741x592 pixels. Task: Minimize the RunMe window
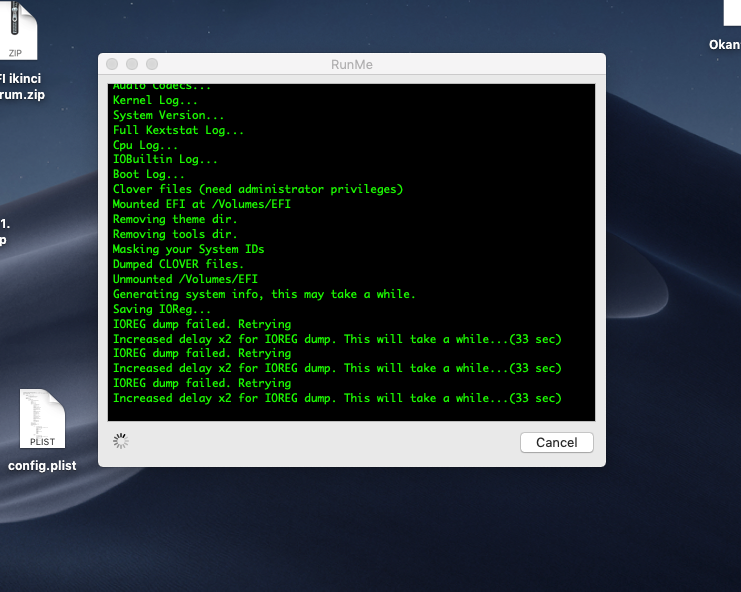133,65
